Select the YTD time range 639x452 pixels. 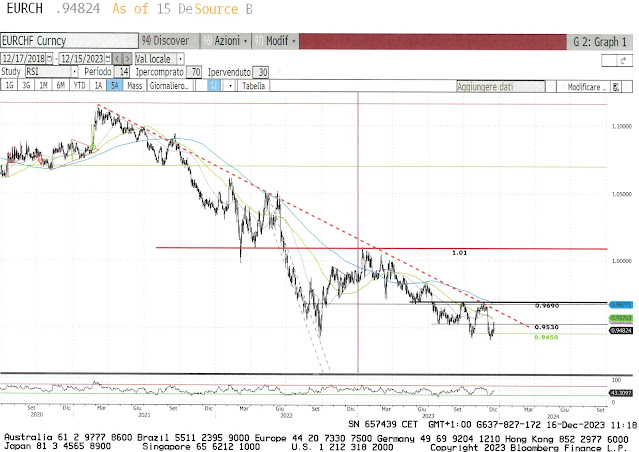[79, 86]
